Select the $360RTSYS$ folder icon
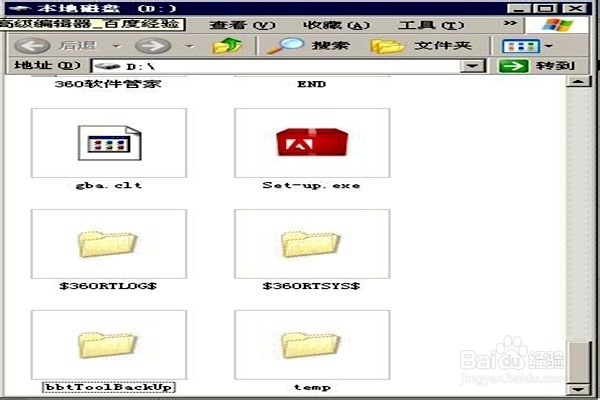The height and width of the screenshot is (400, 600). click(x=312, y=244)
